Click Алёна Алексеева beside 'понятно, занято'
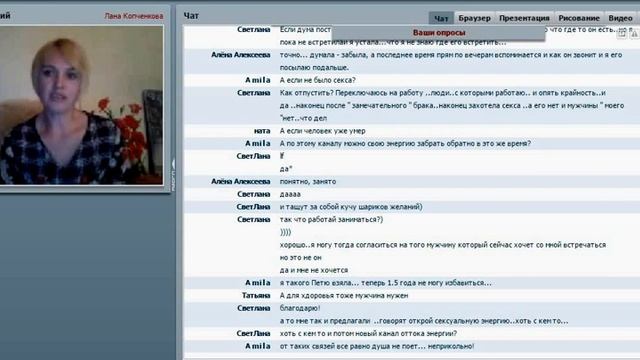The width and height of the screenshot is (640, 360). pyautogui.click(x=240, y=182)
